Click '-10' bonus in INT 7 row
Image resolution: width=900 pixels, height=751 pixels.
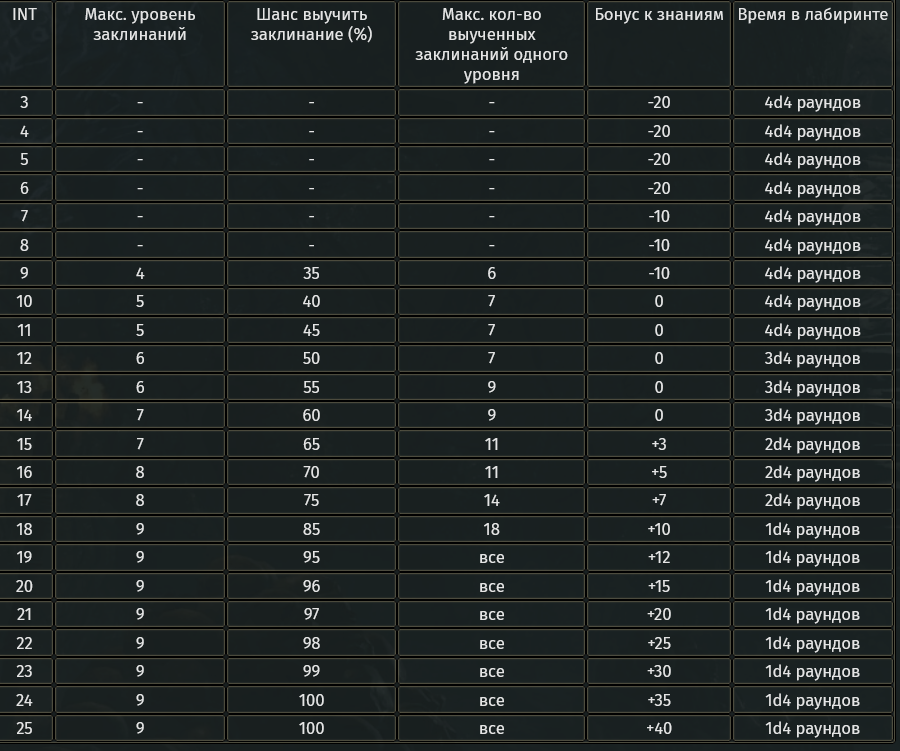coord(659,216)
